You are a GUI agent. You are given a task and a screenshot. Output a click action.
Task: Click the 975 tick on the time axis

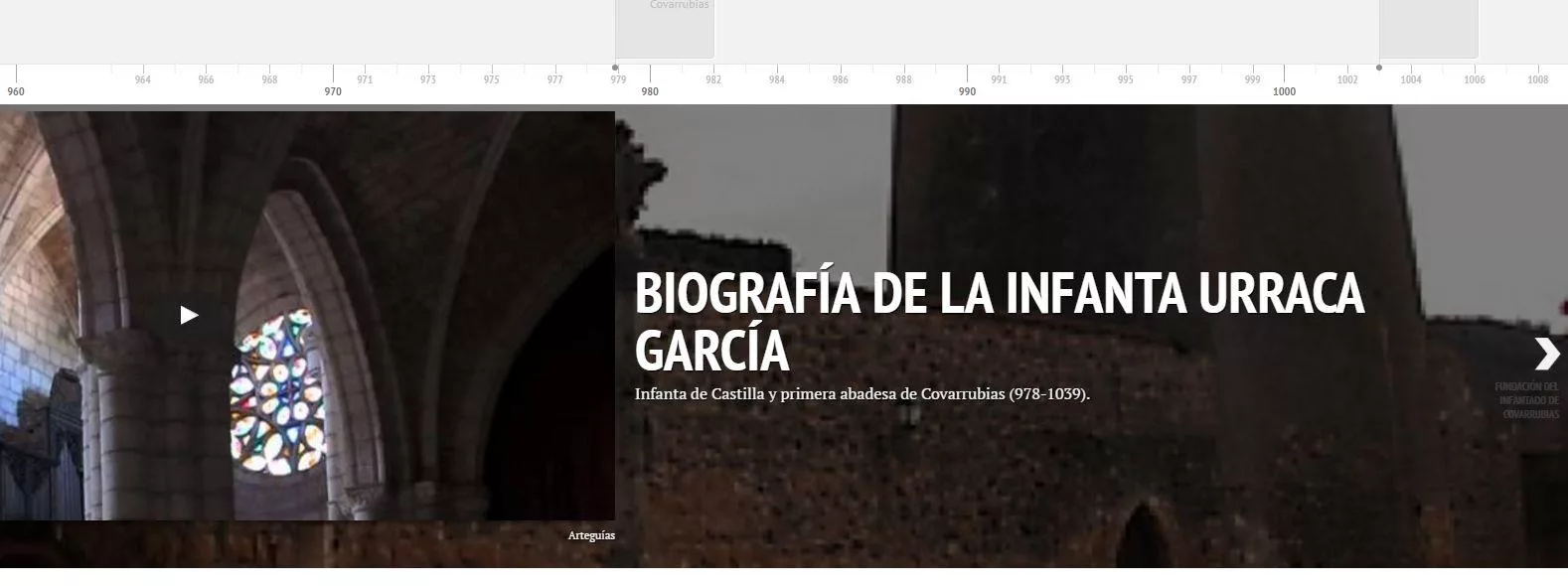pos(491,80)
